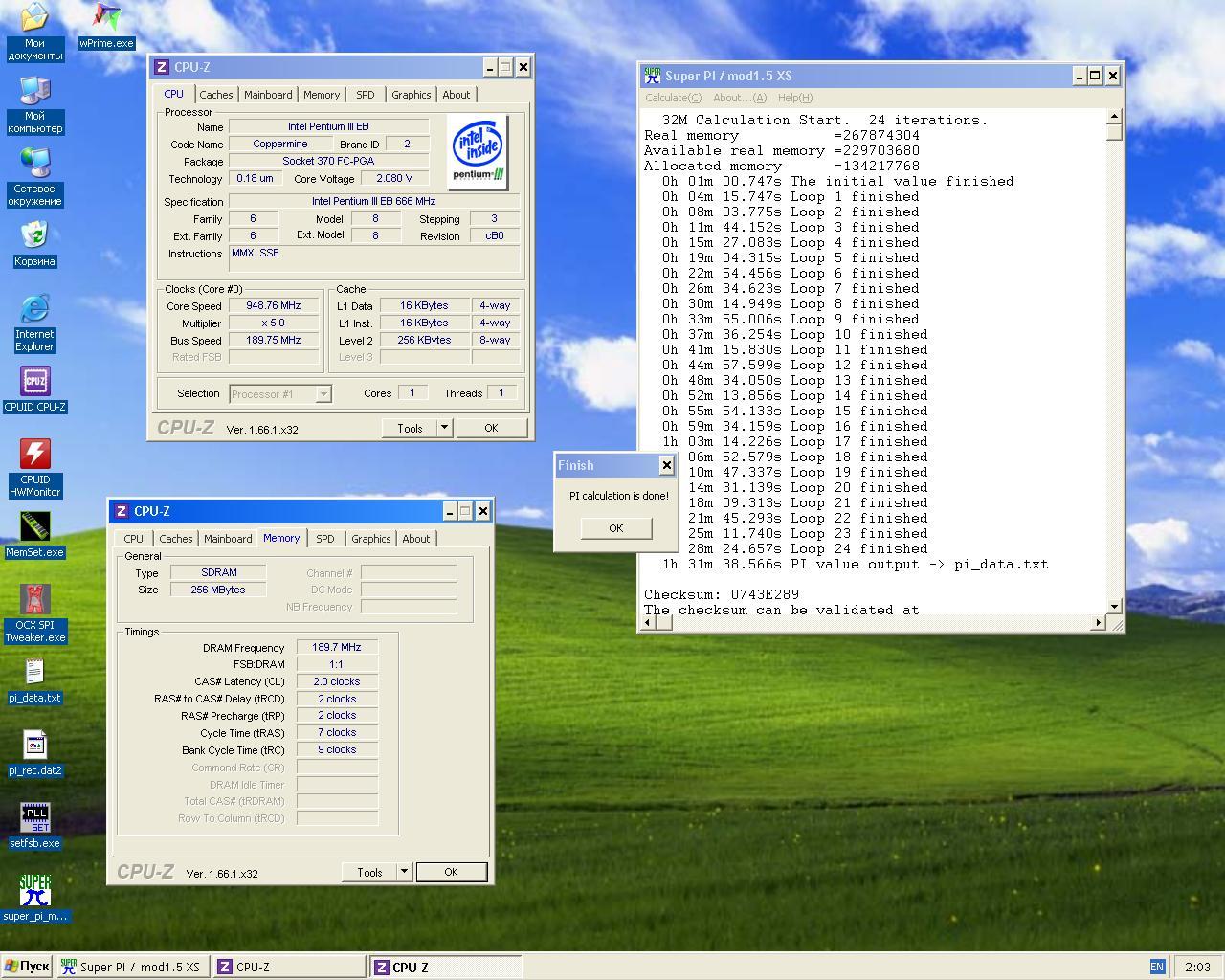Click the EN language indicator in the tray
This screenshot has height=980, width=1225.
(x=1157, y=967)
